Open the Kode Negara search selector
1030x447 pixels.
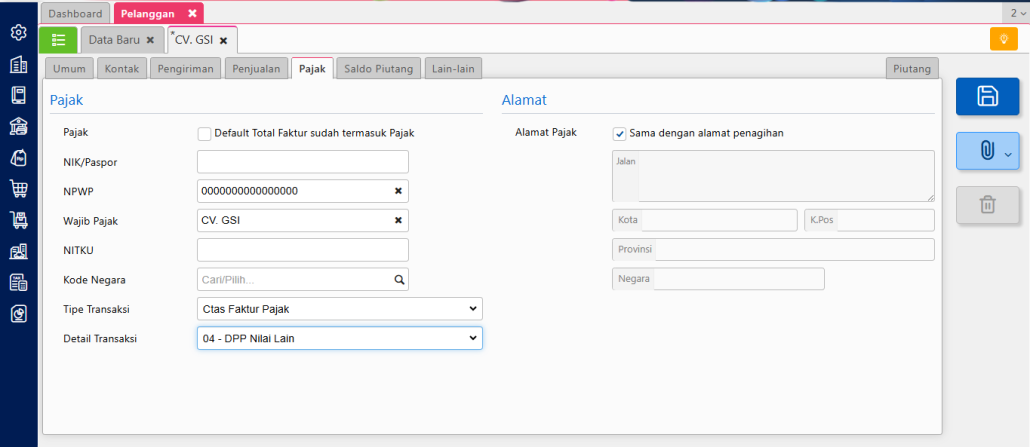click(x=303, y=280)
